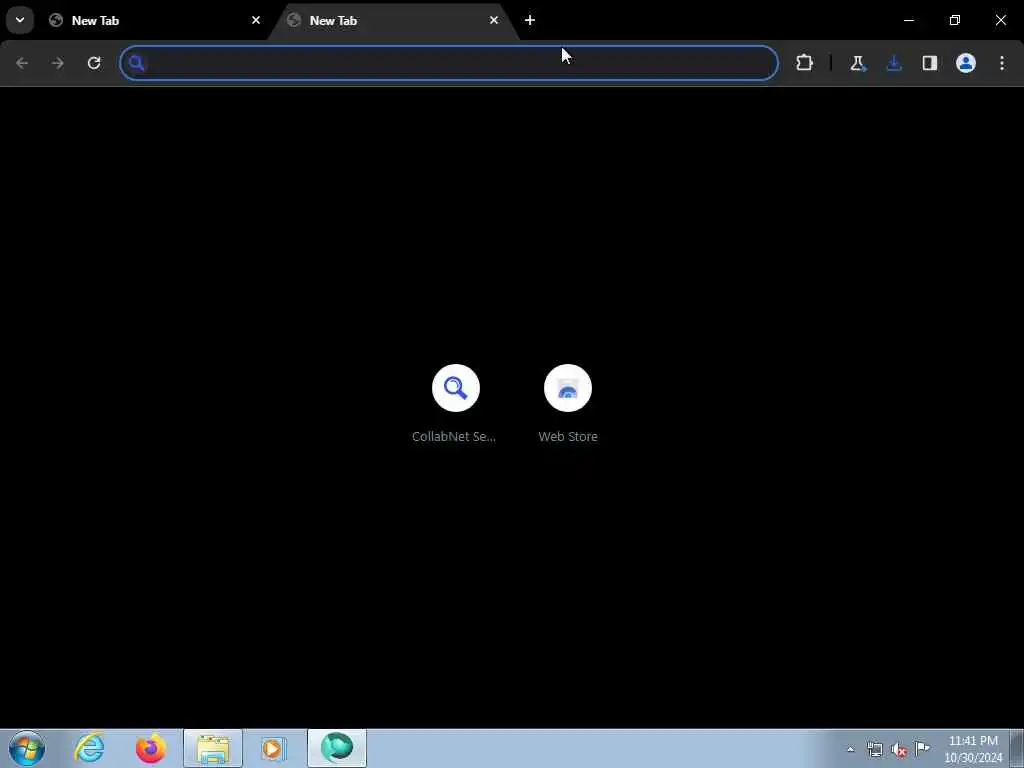Go forward to next page
Image resolution: width=1024 pixels, height=768 pixels.
[x=57, y=63]
